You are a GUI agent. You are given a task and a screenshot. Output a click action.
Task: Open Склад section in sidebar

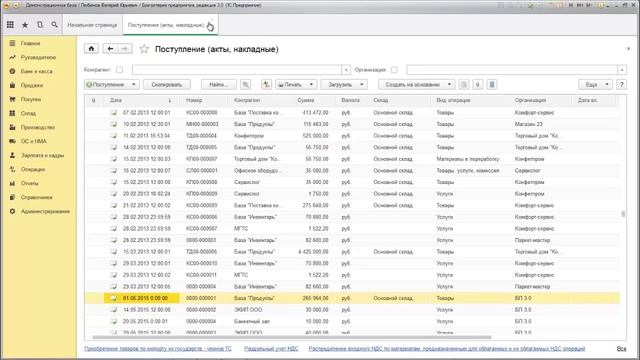(x=28, y=113)
